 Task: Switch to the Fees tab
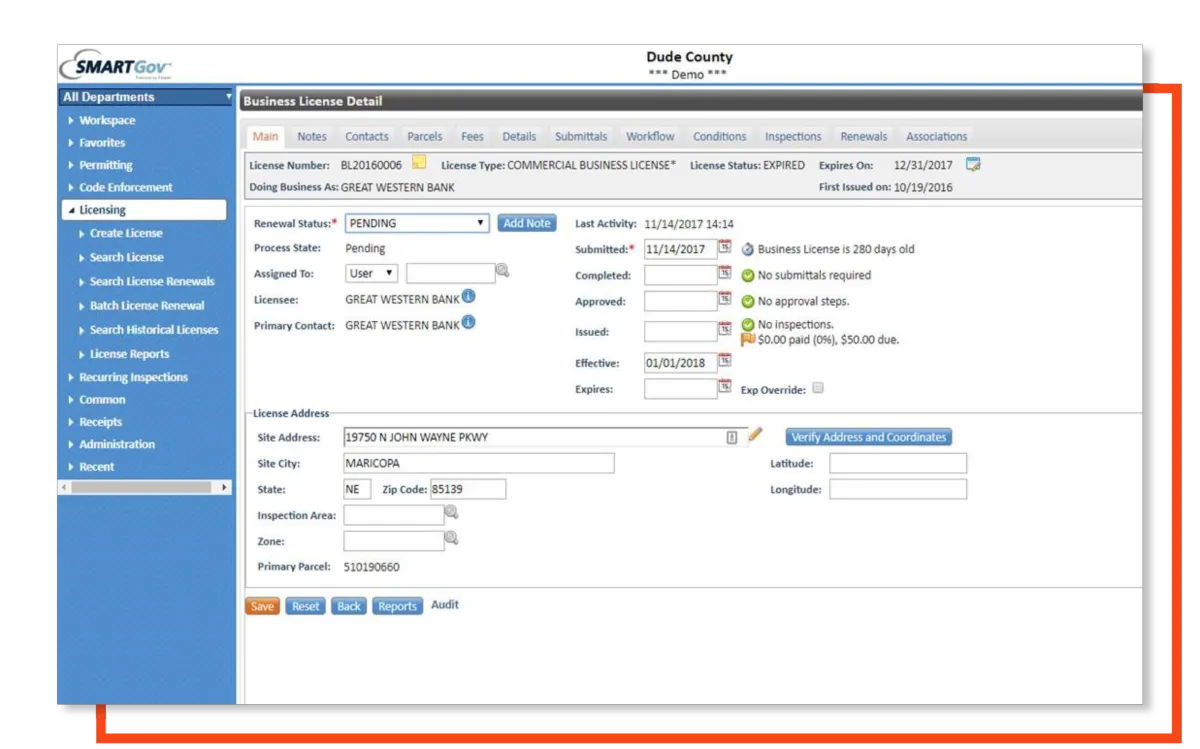(x=472, y=137)
